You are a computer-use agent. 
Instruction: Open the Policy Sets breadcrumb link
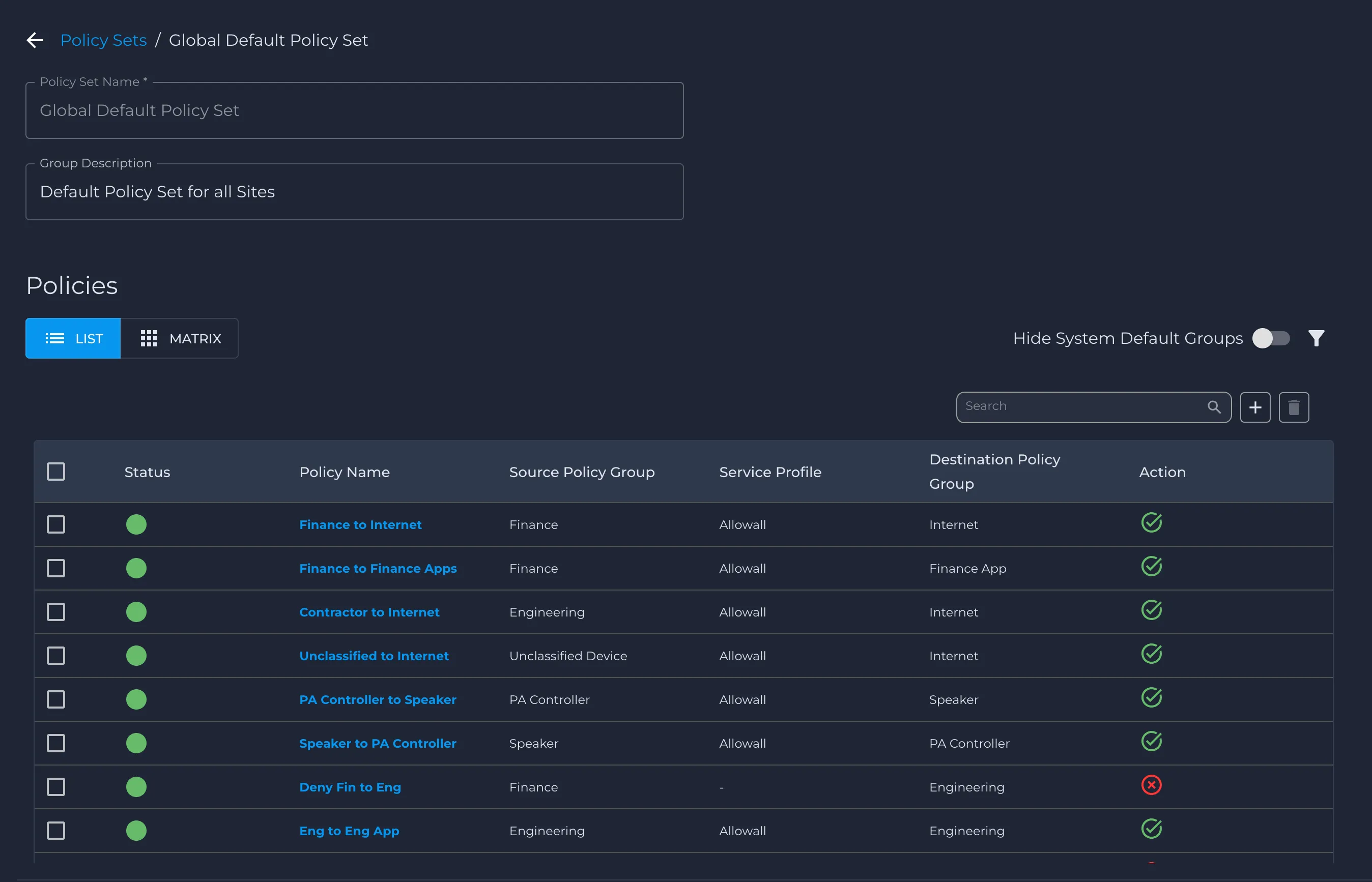pyautogui.click(x=104, y=40)
